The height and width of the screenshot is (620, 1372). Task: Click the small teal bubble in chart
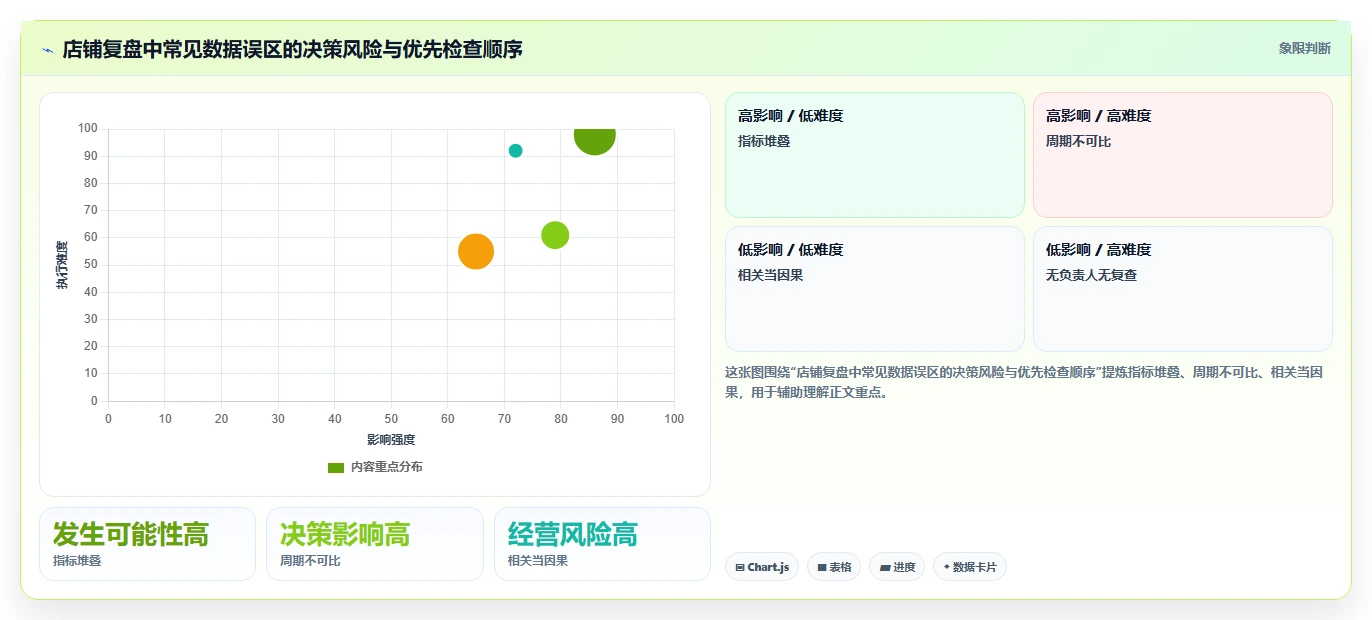(x=515, y=151)
